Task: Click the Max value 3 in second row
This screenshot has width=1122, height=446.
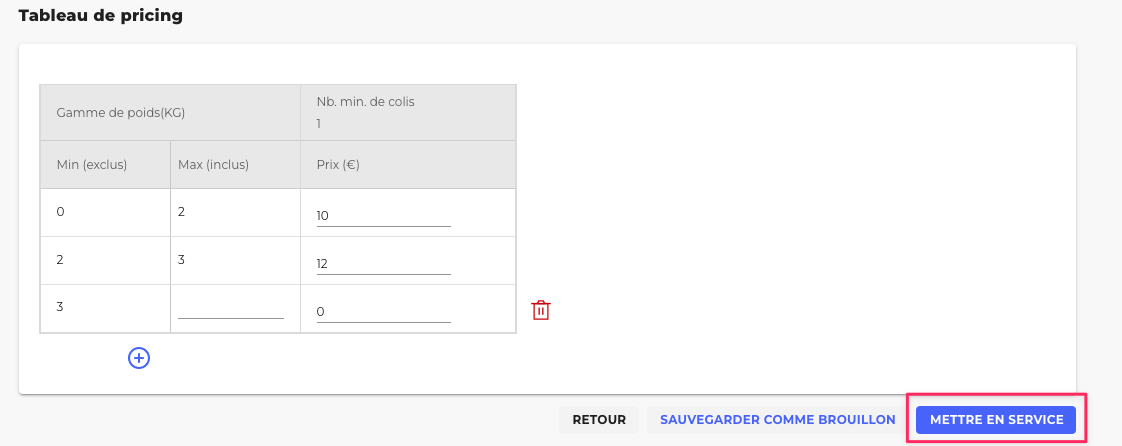Action: coord(182,260)
